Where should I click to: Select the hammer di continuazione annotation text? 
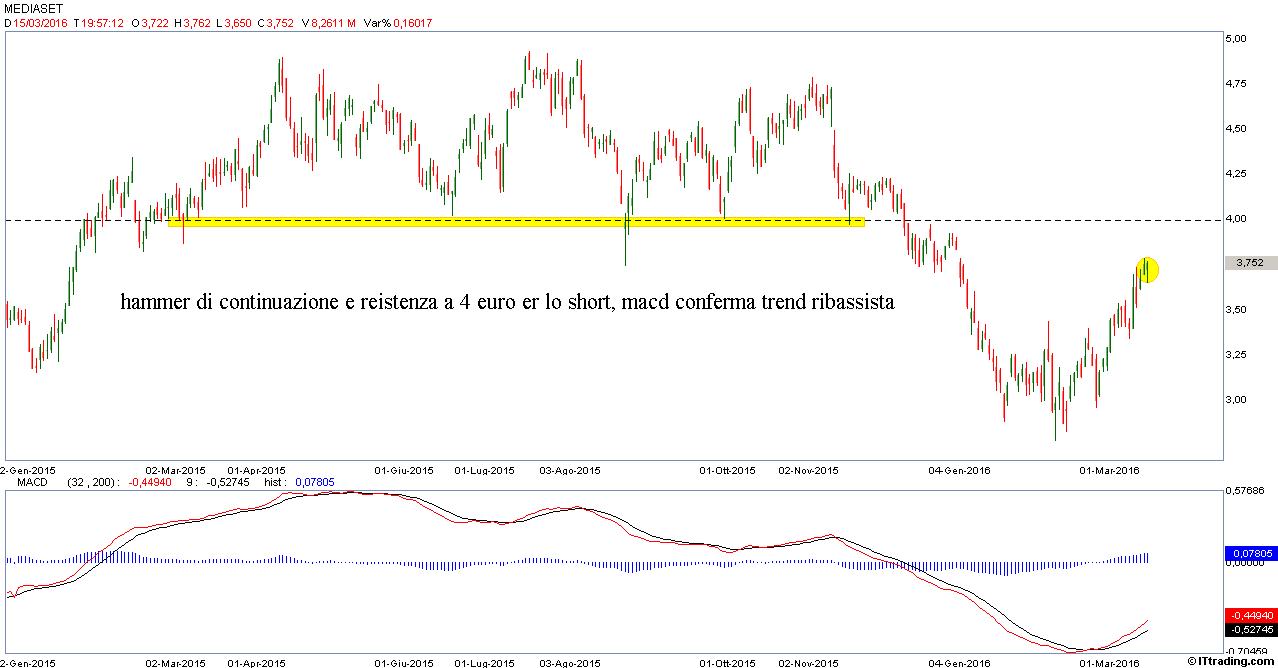click(507, 302)
